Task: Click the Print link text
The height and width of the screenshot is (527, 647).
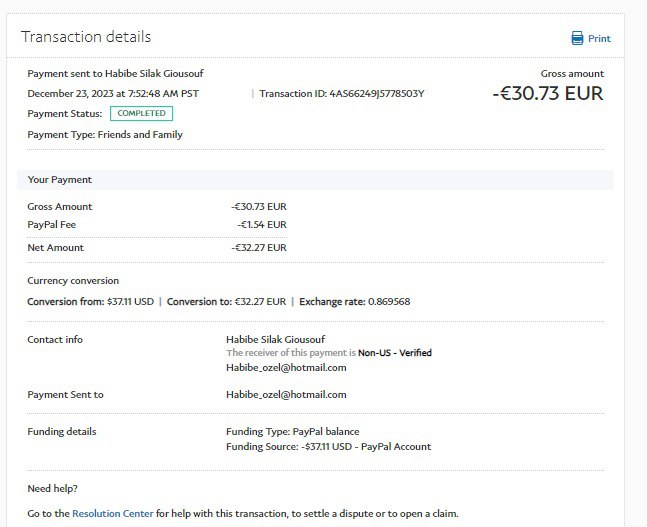Action: click(x=599, y=39)
